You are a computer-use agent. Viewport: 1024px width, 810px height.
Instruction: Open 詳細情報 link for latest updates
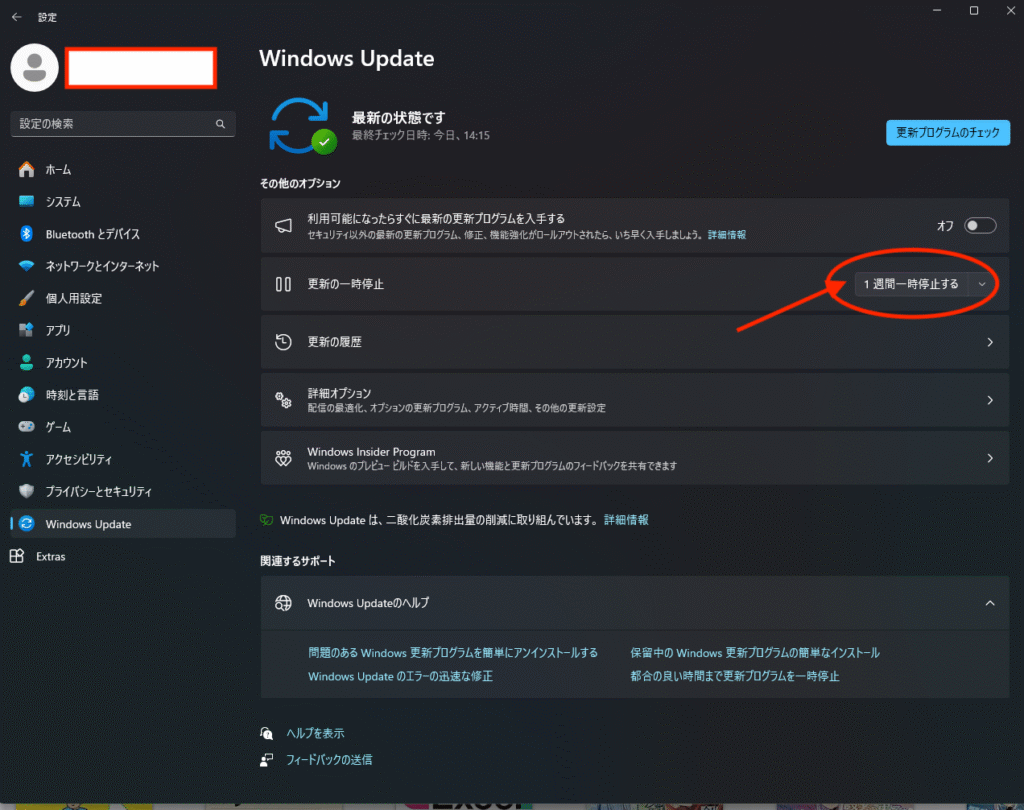click(x=727, y=235)
